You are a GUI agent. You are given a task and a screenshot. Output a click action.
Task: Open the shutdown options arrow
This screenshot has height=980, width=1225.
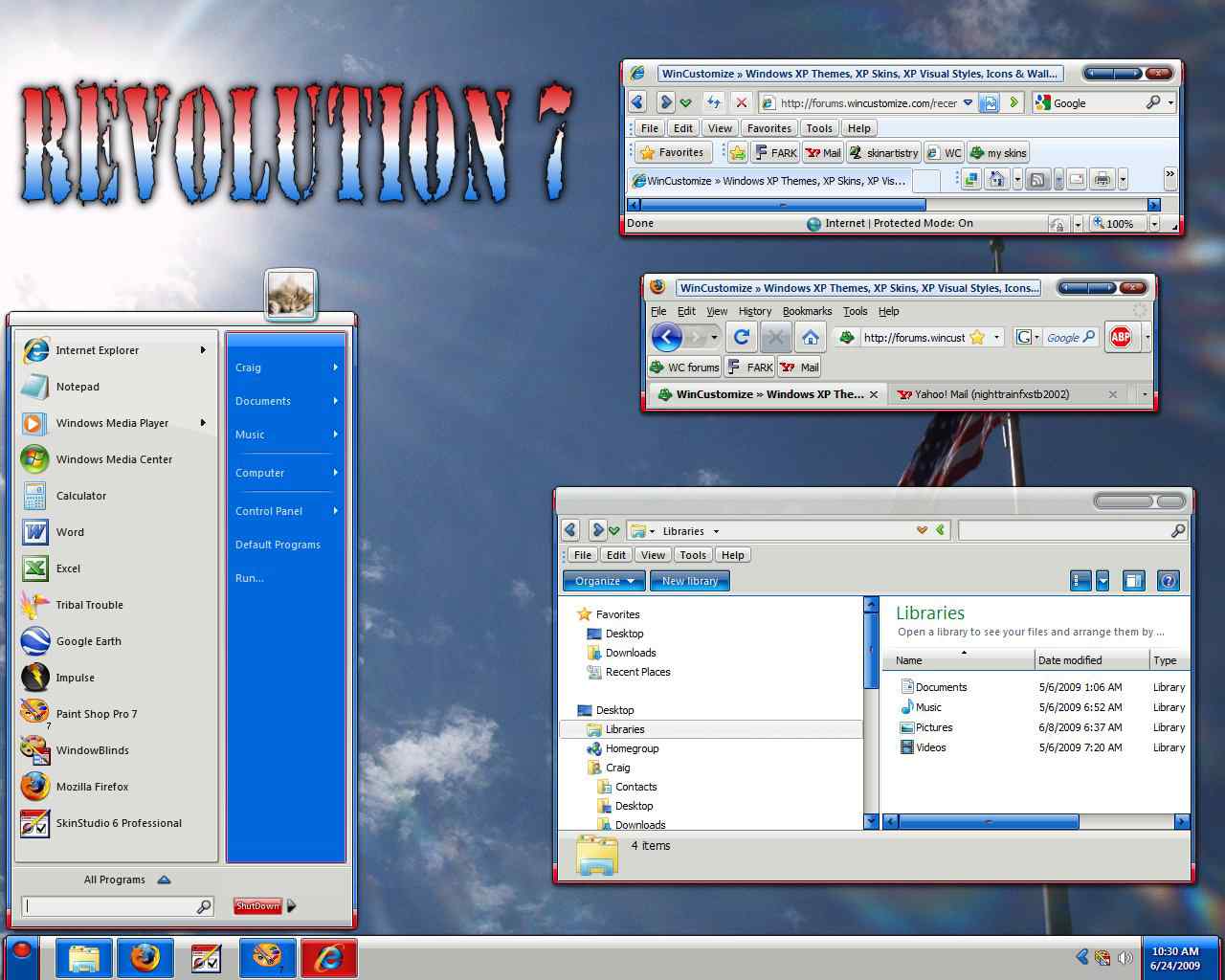tap(292, 905)
